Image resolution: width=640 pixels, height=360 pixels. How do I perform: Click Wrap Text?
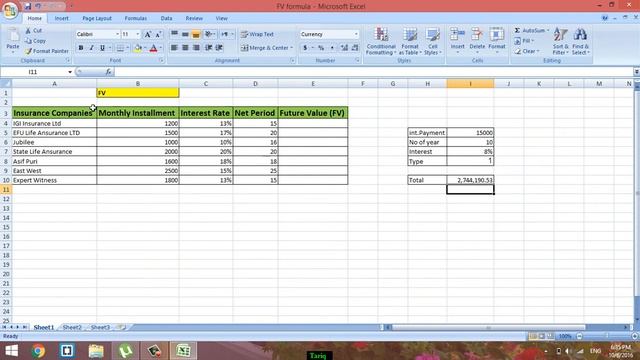258,34
